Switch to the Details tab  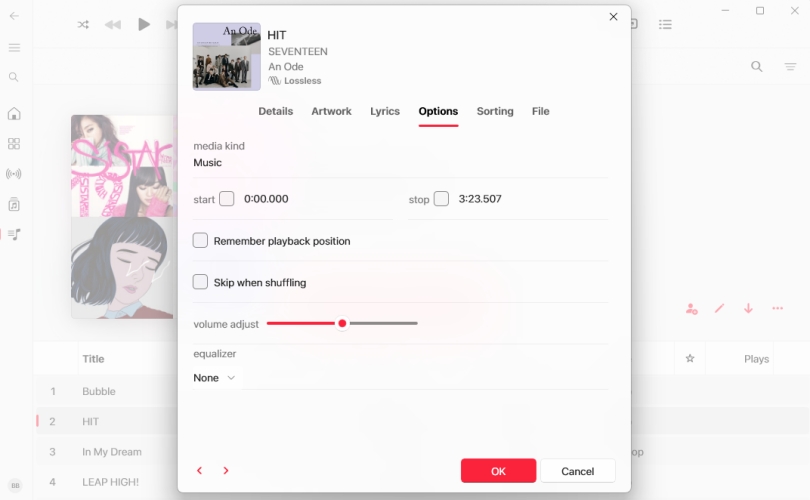tap(275, 111)
